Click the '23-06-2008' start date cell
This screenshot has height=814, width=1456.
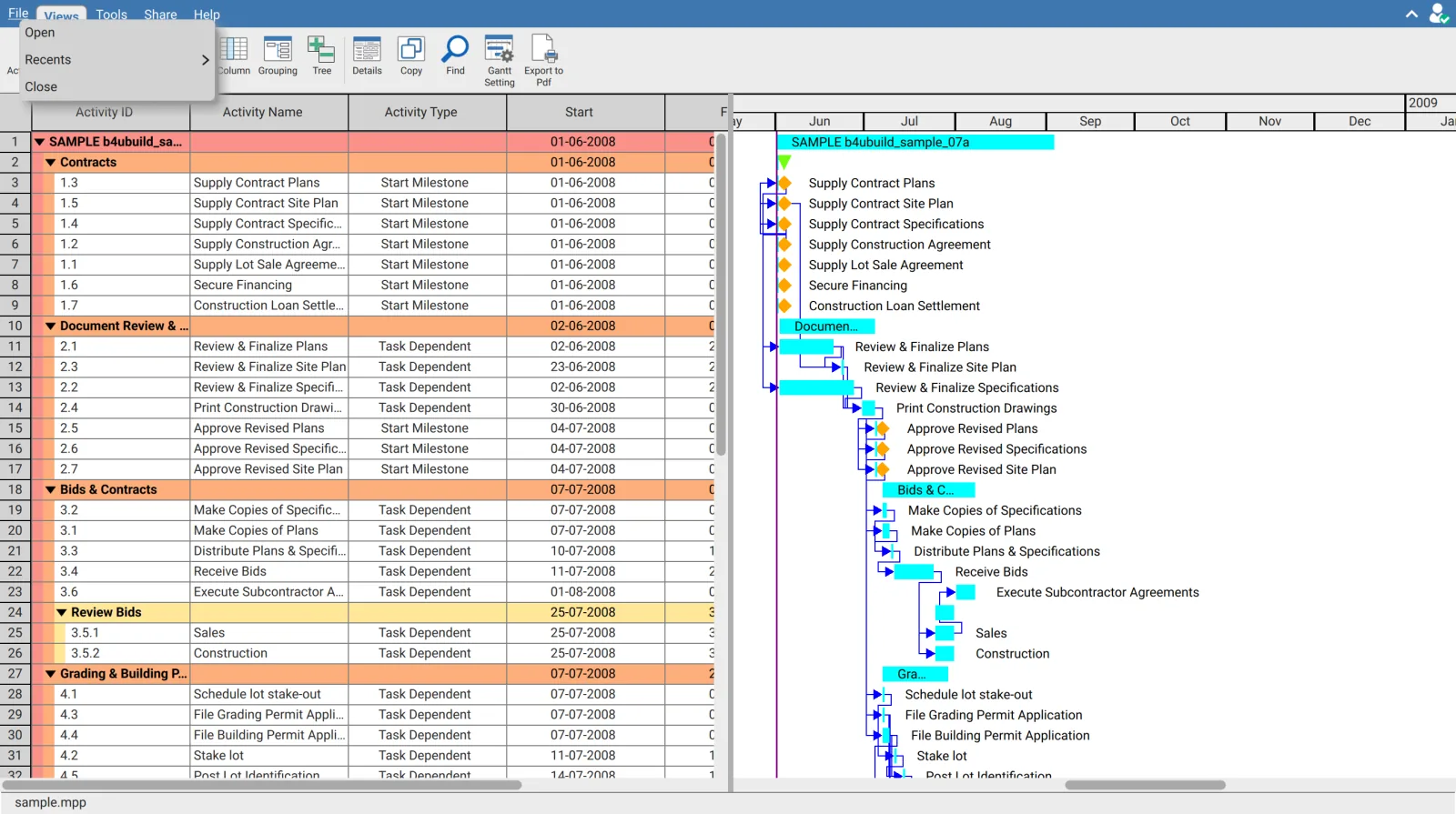(585, 367)
